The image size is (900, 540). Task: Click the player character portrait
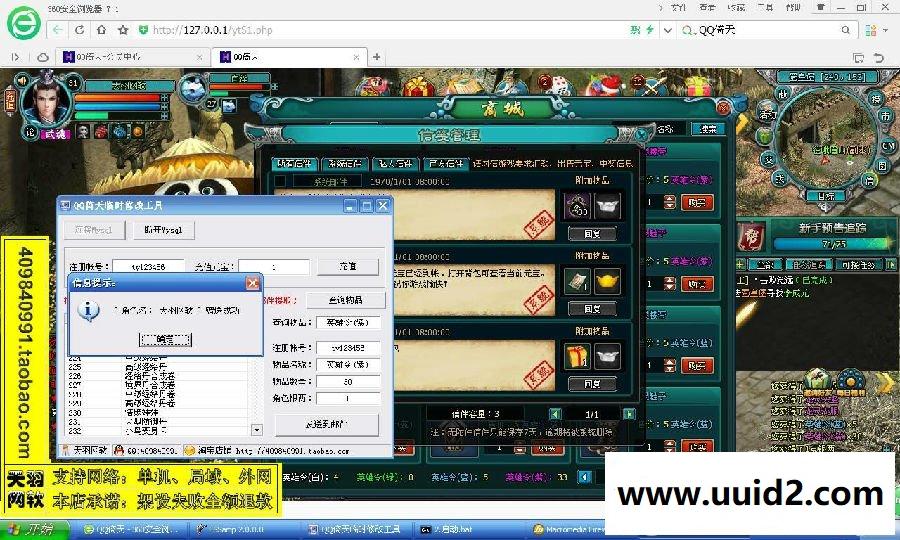tap(46, 102)
